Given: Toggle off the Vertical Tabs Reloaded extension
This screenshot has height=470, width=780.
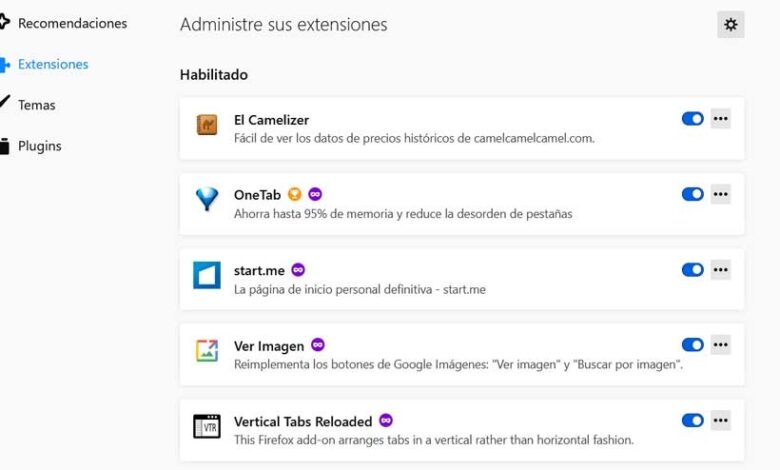Looking at the screenshot, I should (692, 421).
